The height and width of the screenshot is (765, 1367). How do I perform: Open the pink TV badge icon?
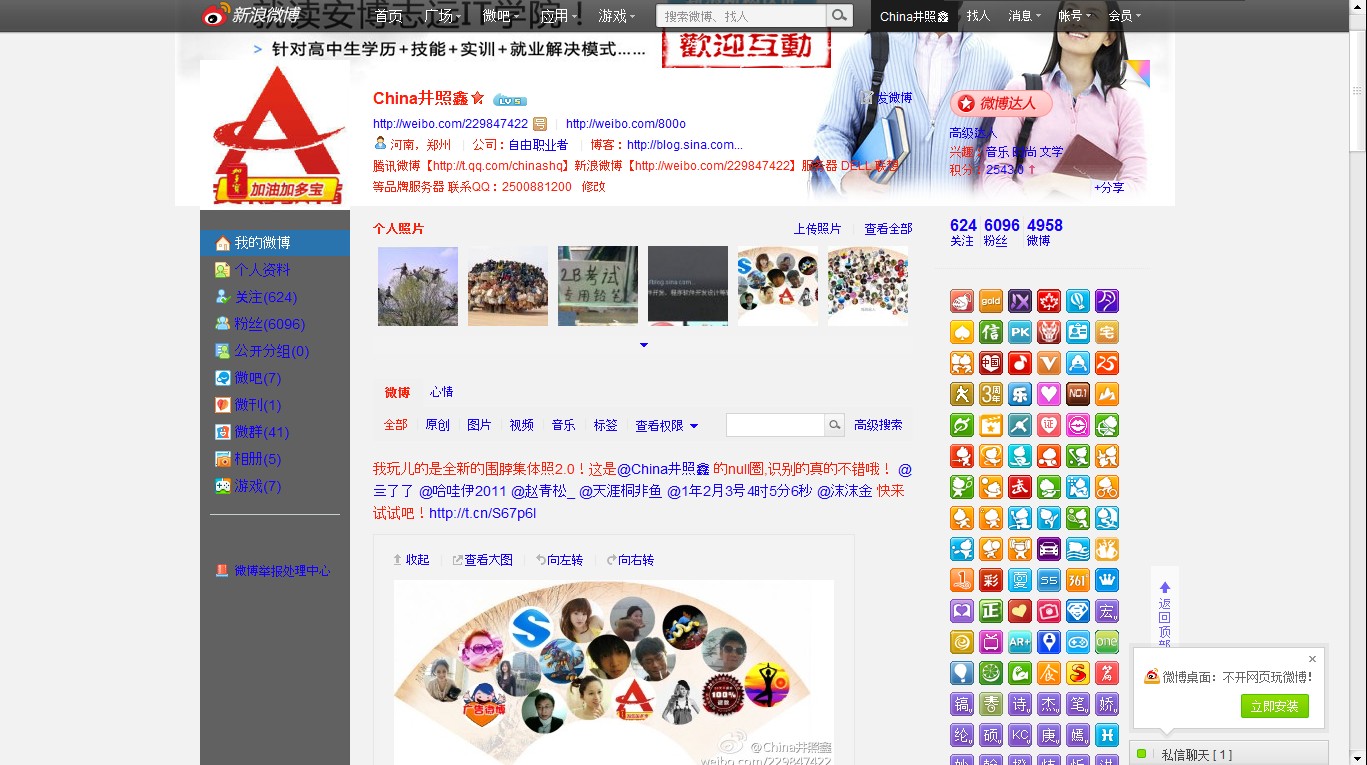[x=991, y=642]
